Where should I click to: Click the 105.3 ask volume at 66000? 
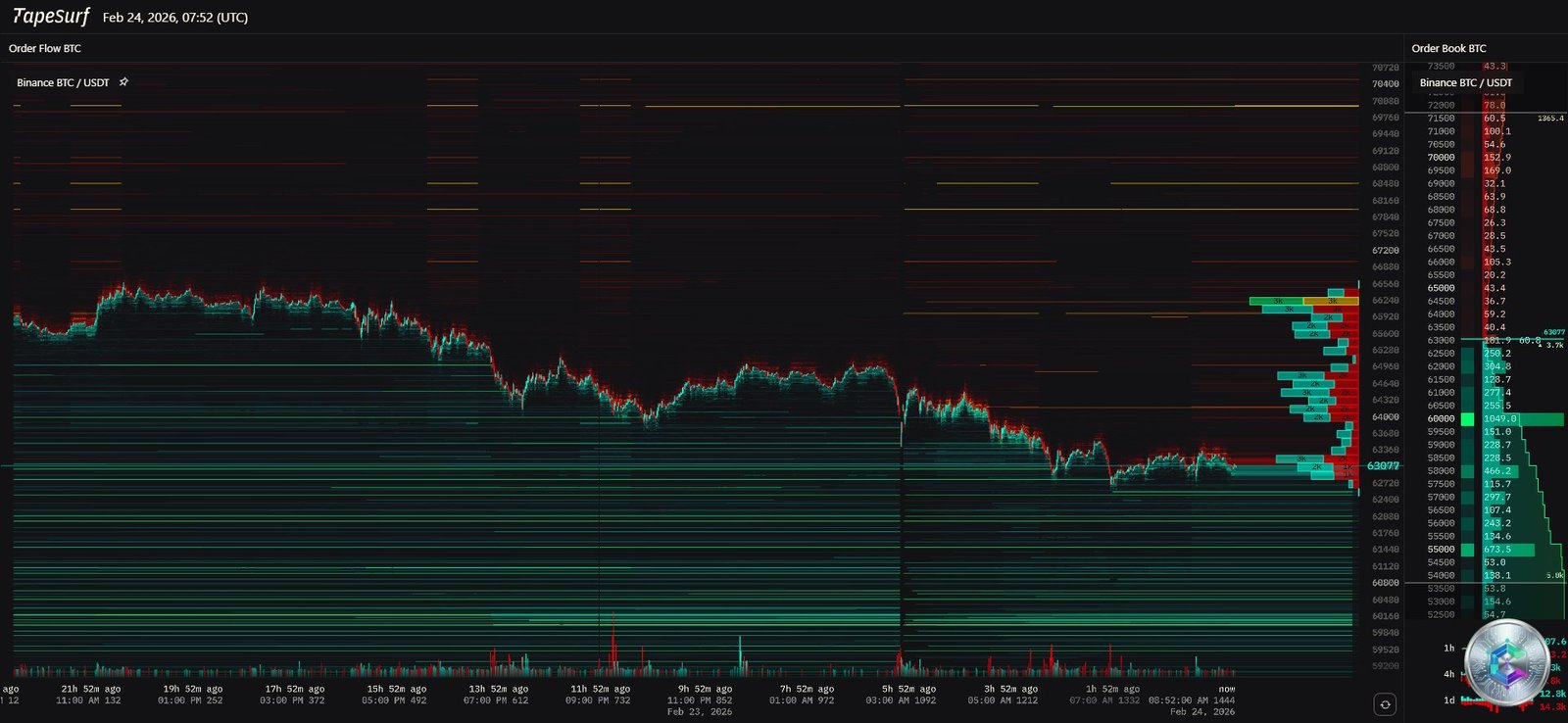tap(1496, 262)
